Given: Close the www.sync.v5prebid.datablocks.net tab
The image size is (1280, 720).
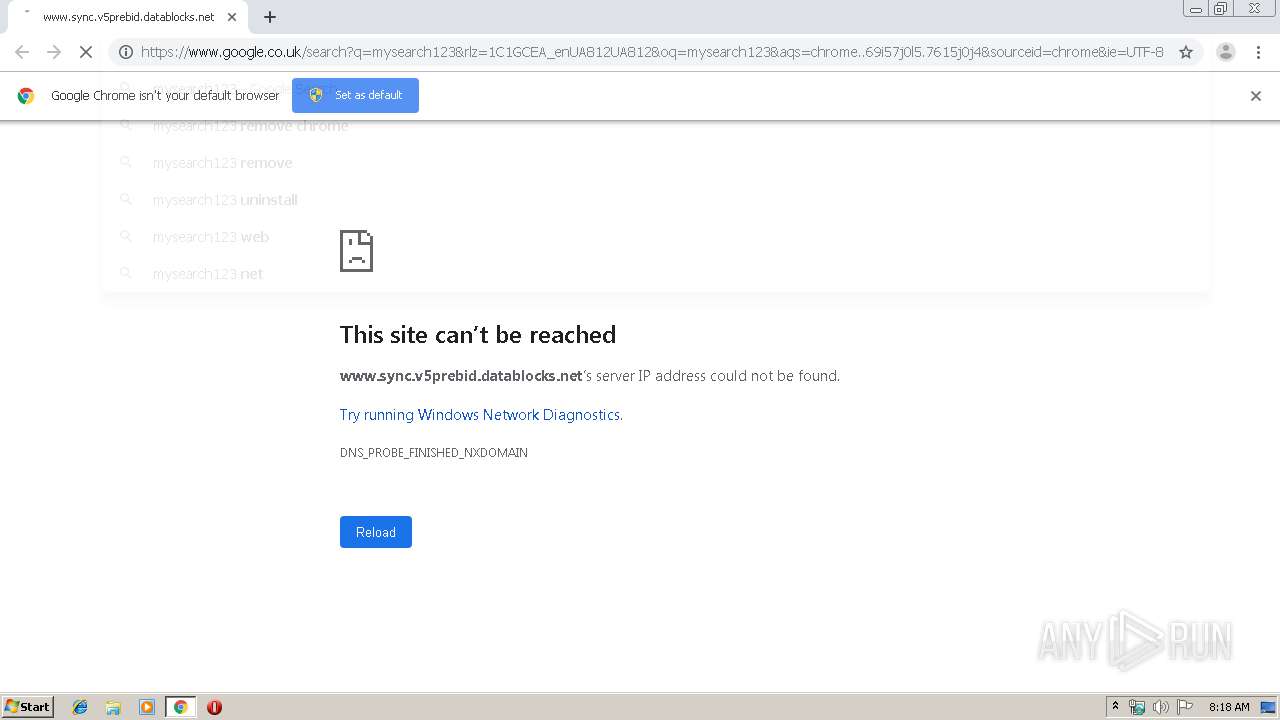Looking at the screenshot, I should point(232,17).
